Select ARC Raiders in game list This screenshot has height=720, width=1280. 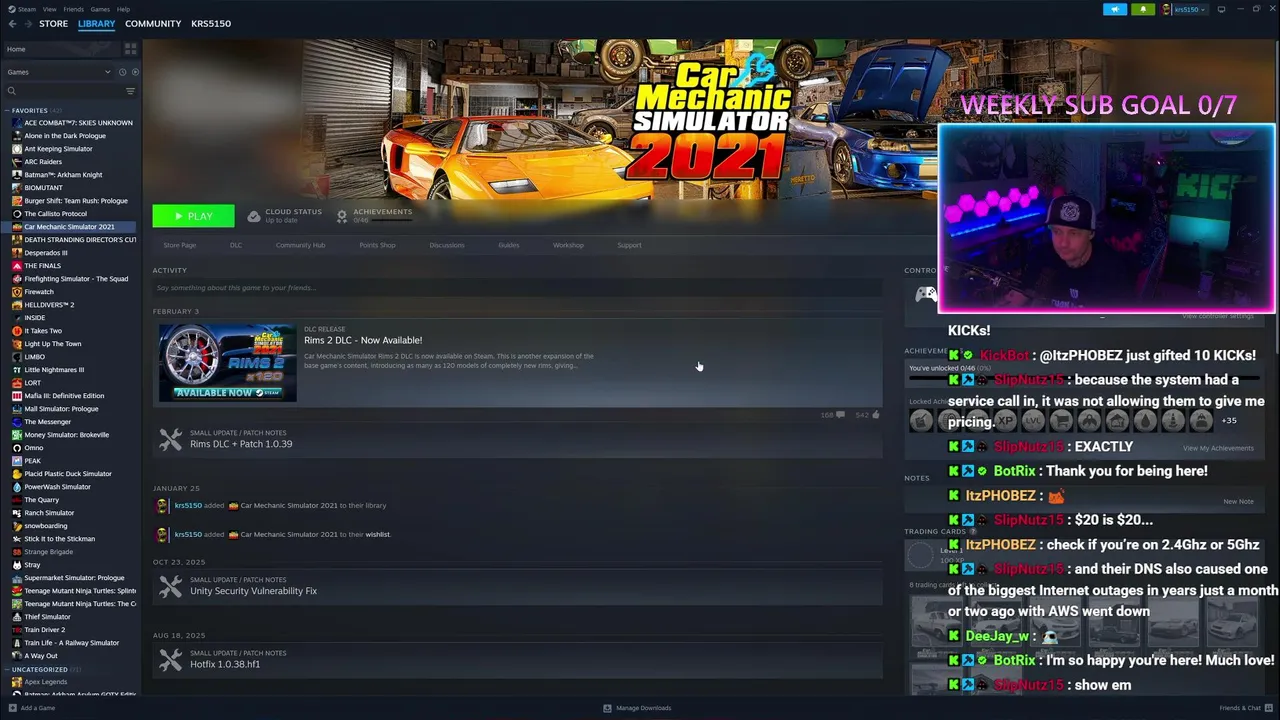[x=43, y=162]
